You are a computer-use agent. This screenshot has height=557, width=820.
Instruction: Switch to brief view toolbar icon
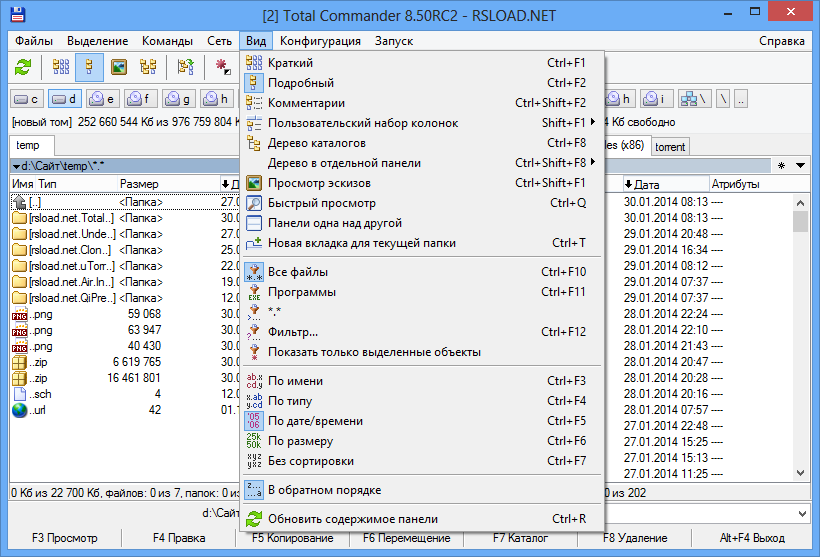pyautogui.click(x=61, y=67)
